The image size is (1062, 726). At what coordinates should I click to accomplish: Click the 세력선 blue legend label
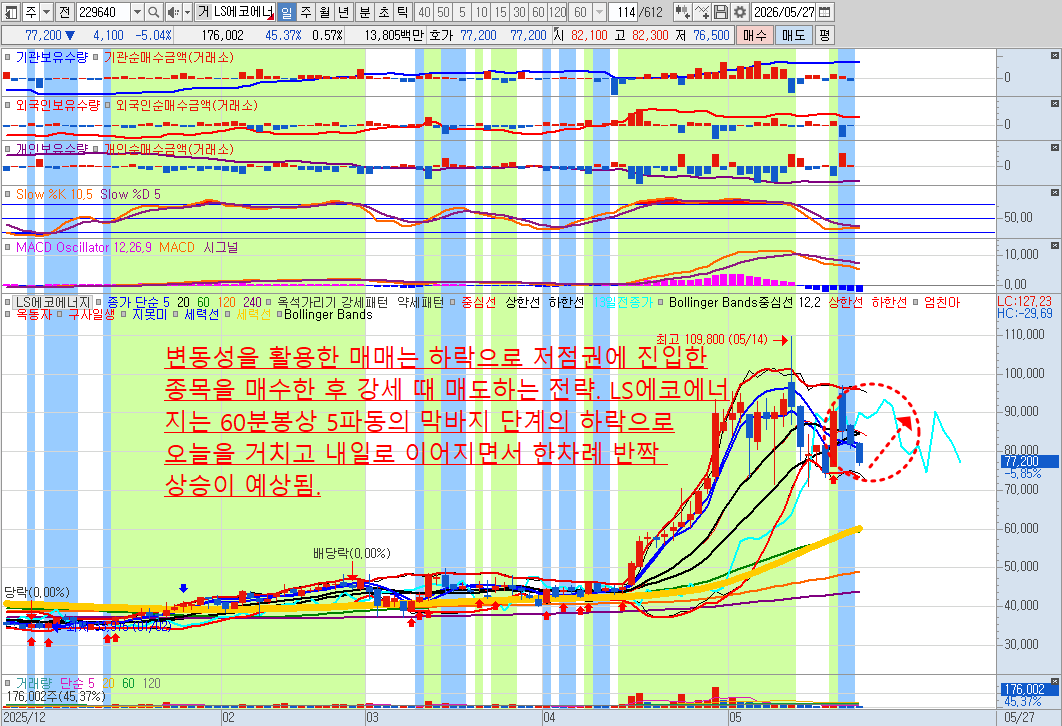pyautogui.click(x=201, y=314)
